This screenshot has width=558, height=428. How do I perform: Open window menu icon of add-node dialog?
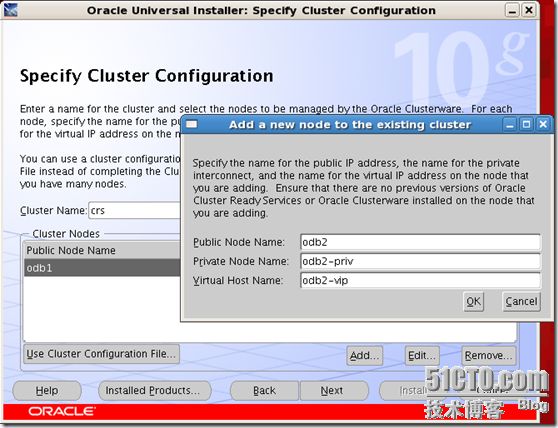coord(192,125)
